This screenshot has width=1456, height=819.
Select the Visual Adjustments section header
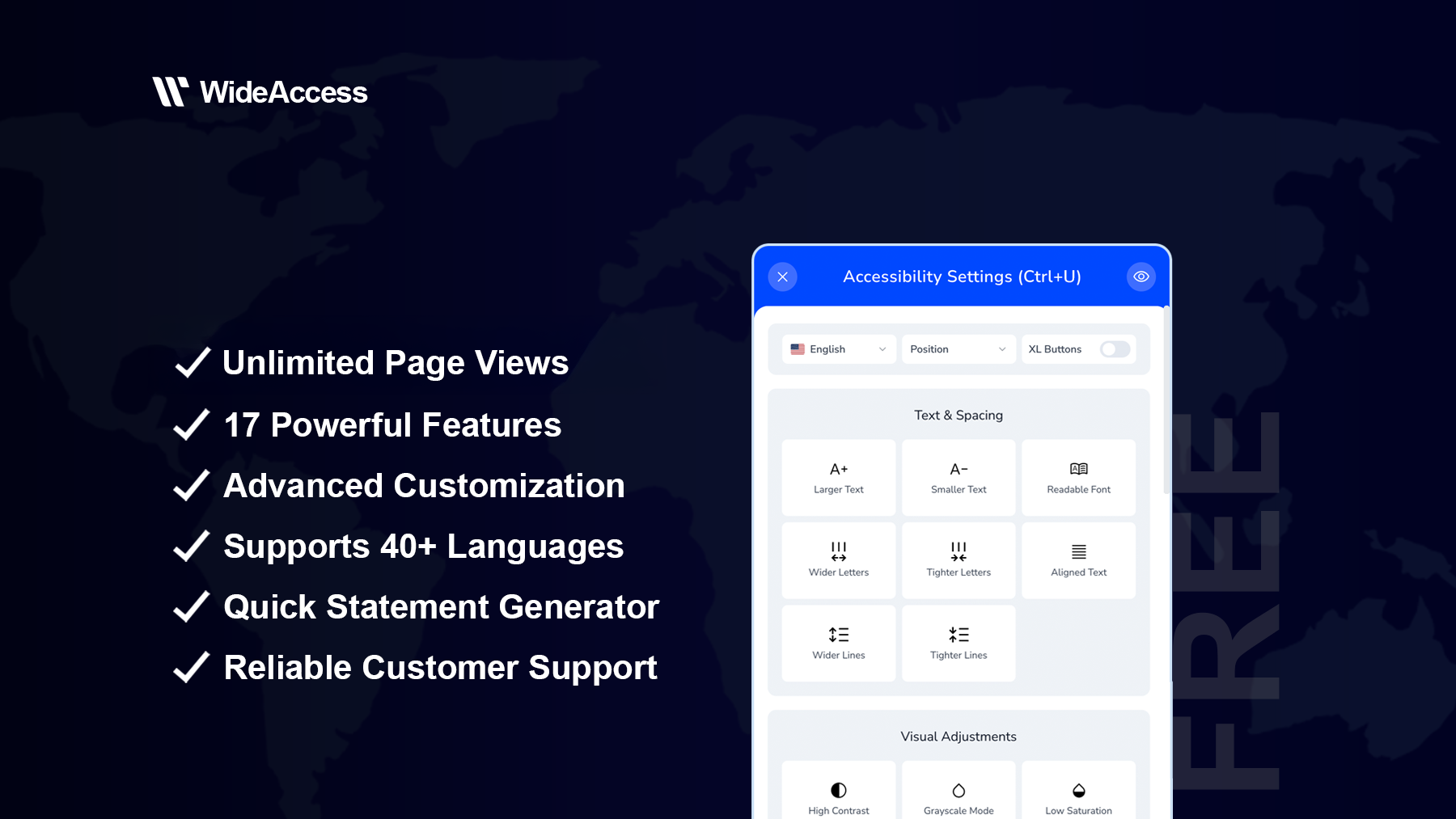point(958,736)
